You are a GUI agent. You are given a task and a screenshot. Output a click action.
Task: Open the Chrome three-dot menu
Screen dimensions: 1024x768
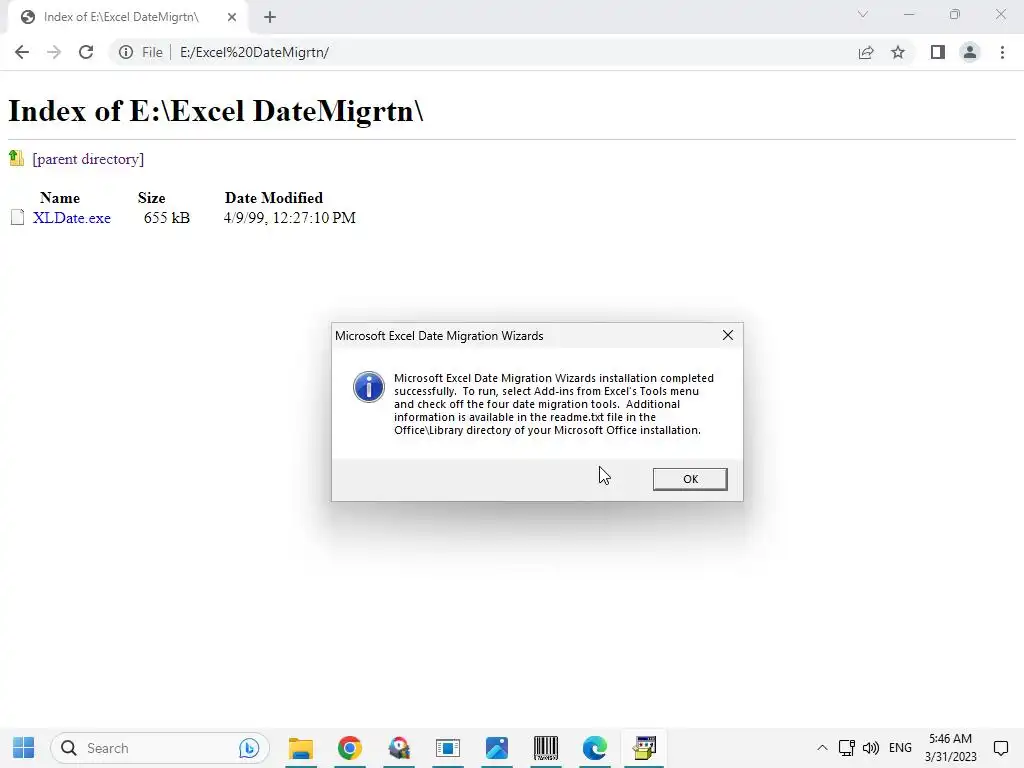[x=1002, y=52]
